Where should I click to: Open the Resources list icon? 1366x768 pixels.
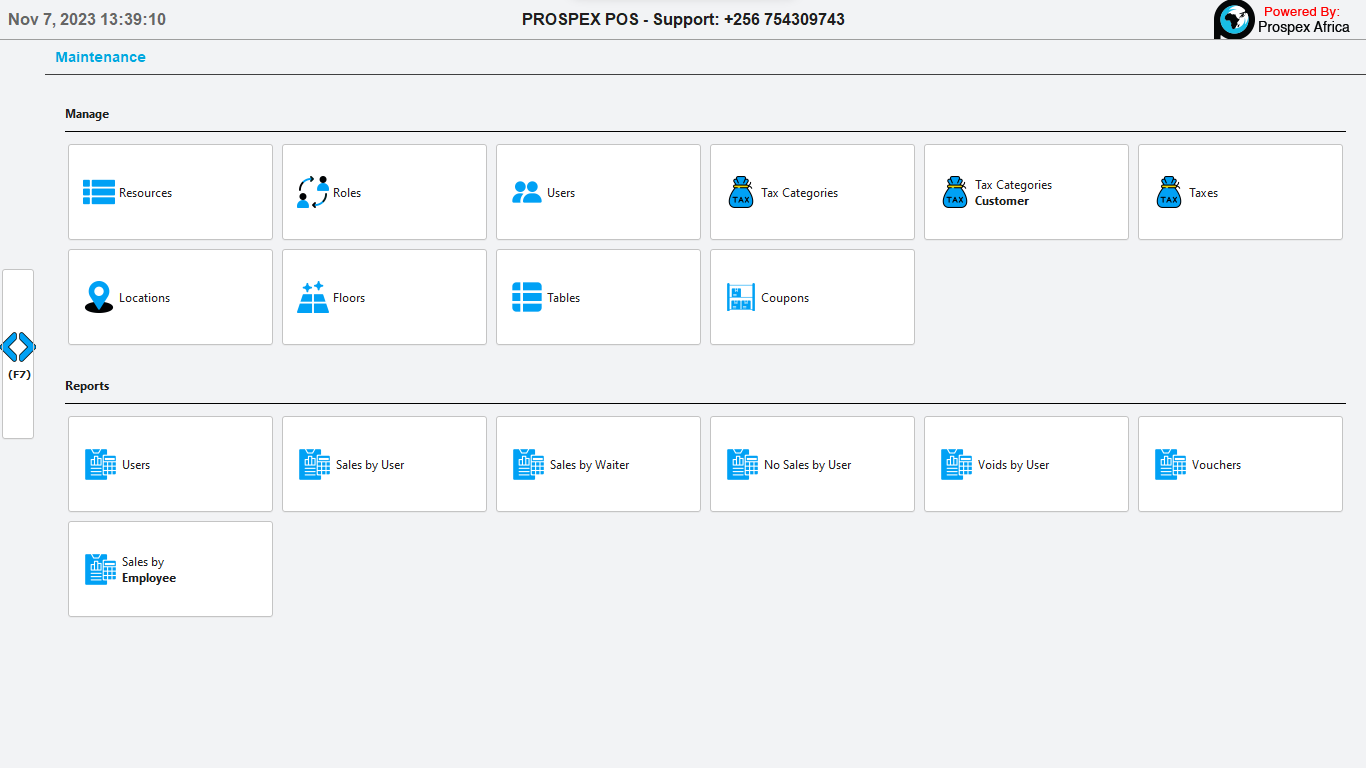pyautogui.click(x=99, y=192)
